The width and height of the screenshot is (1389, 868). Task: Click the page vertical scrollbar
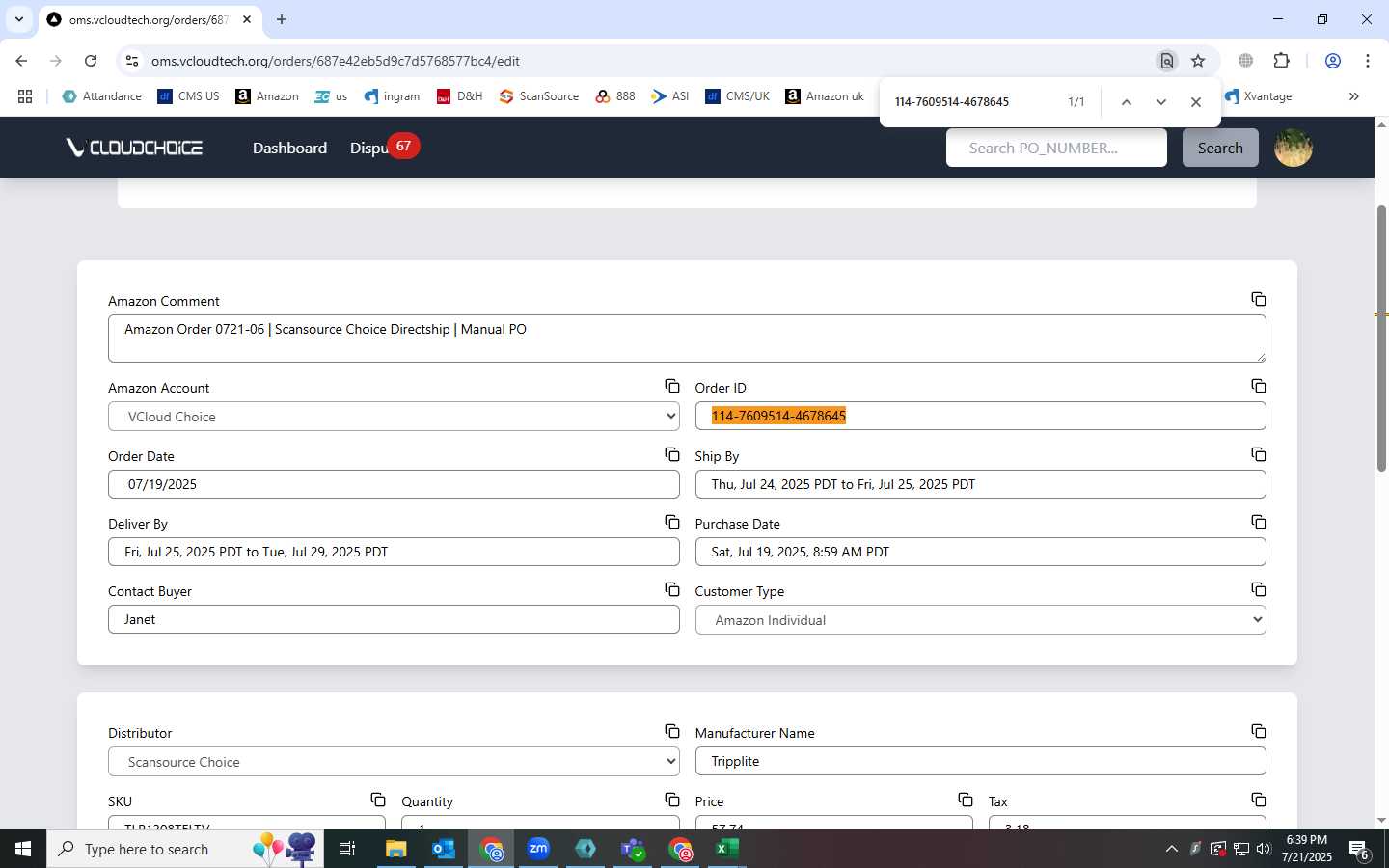(x=1381, y=338)
